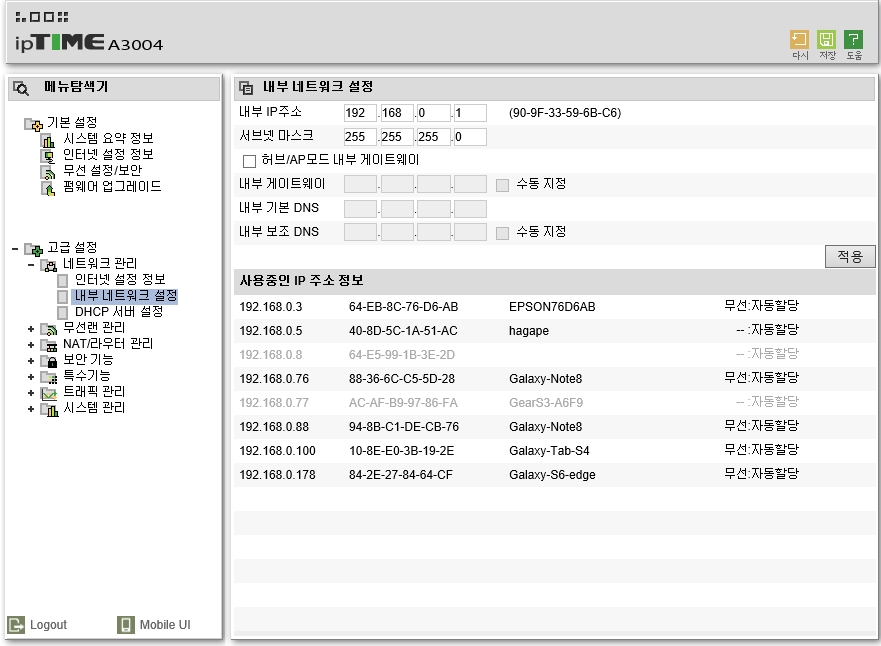Click the Mobile UI phone icon
The image size is (881, 646).
126,625
